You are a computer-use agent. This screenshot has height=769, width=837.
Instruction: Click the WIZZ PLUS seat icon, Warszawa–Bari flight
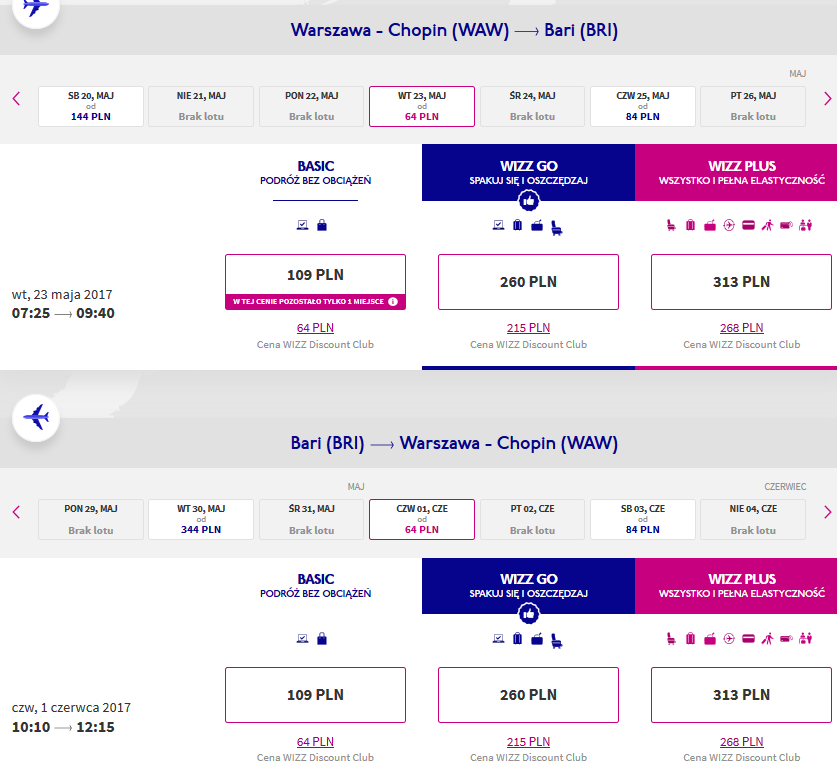(671, 225)
